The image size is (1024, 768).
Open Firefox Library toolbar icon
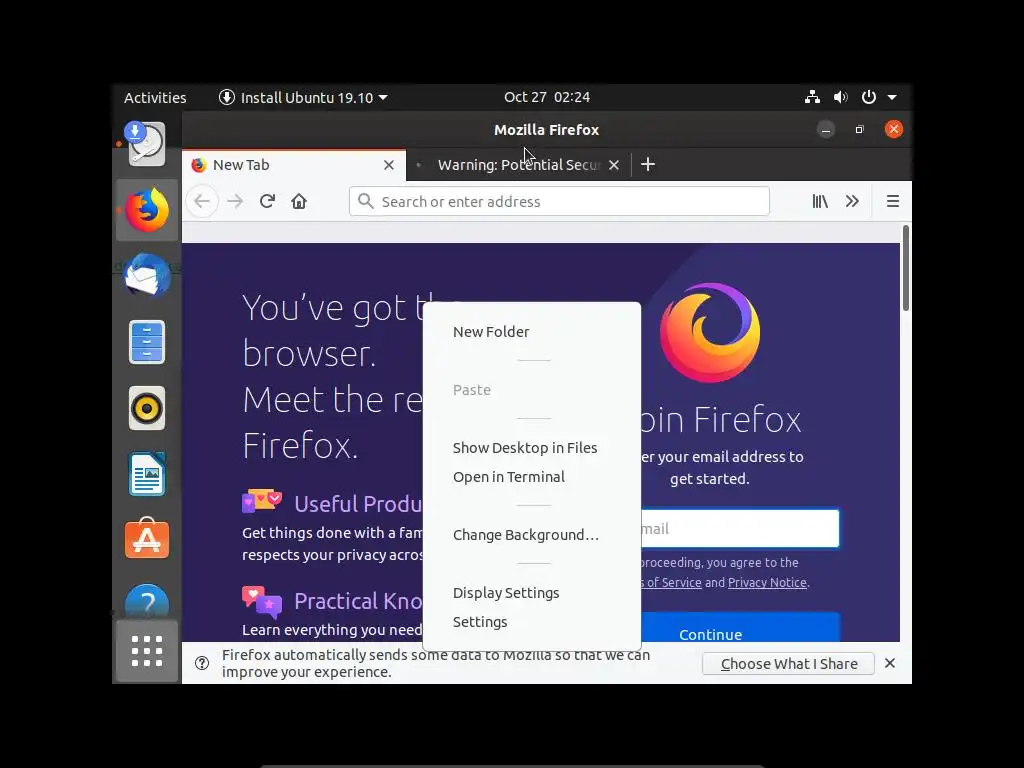tap(820, 201)
